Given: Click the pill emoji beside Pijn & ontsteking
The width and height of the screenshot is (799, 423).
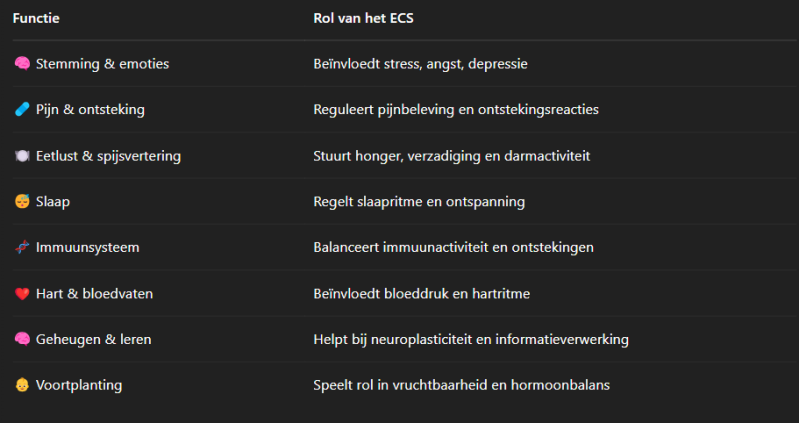Looking at the screenshot, I should [x=22, y=110].
